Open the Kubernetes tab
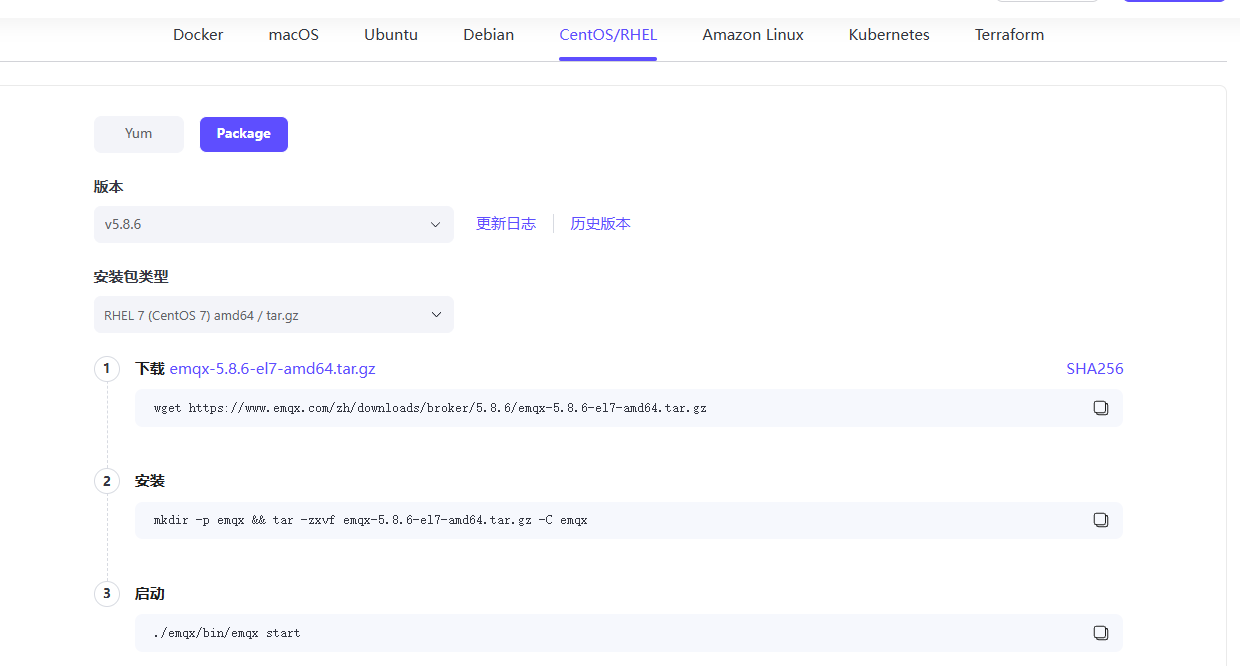The width and height of the screenshot is (1240, 666). (x=889, y=35)
